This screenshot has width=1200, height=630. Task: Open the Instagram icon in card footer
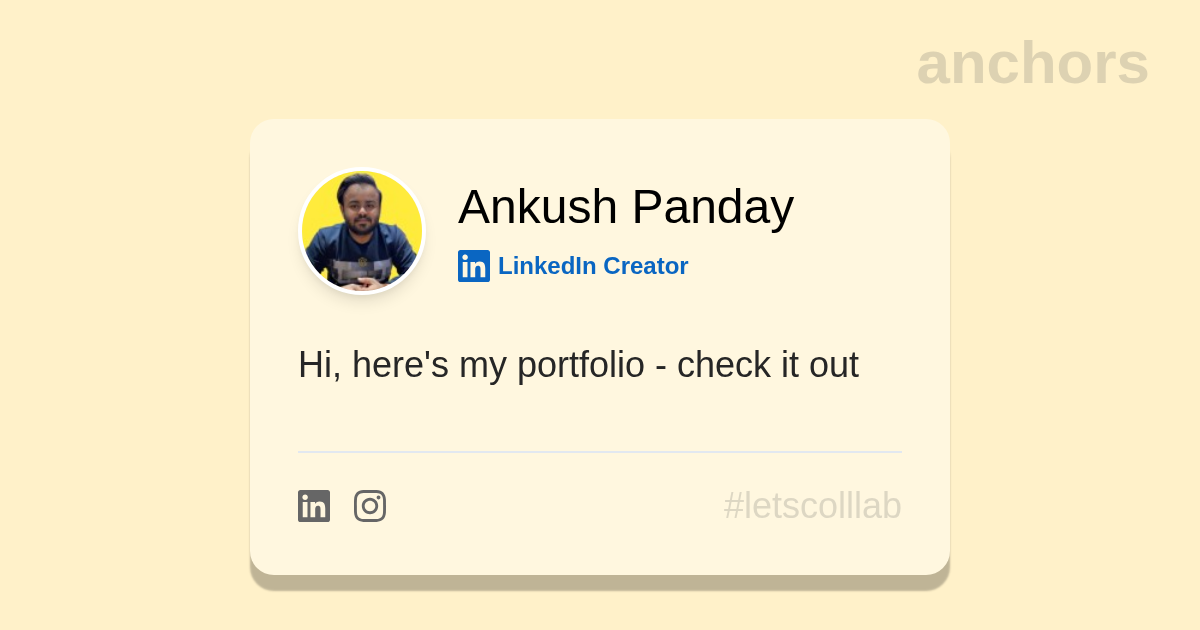370,506
